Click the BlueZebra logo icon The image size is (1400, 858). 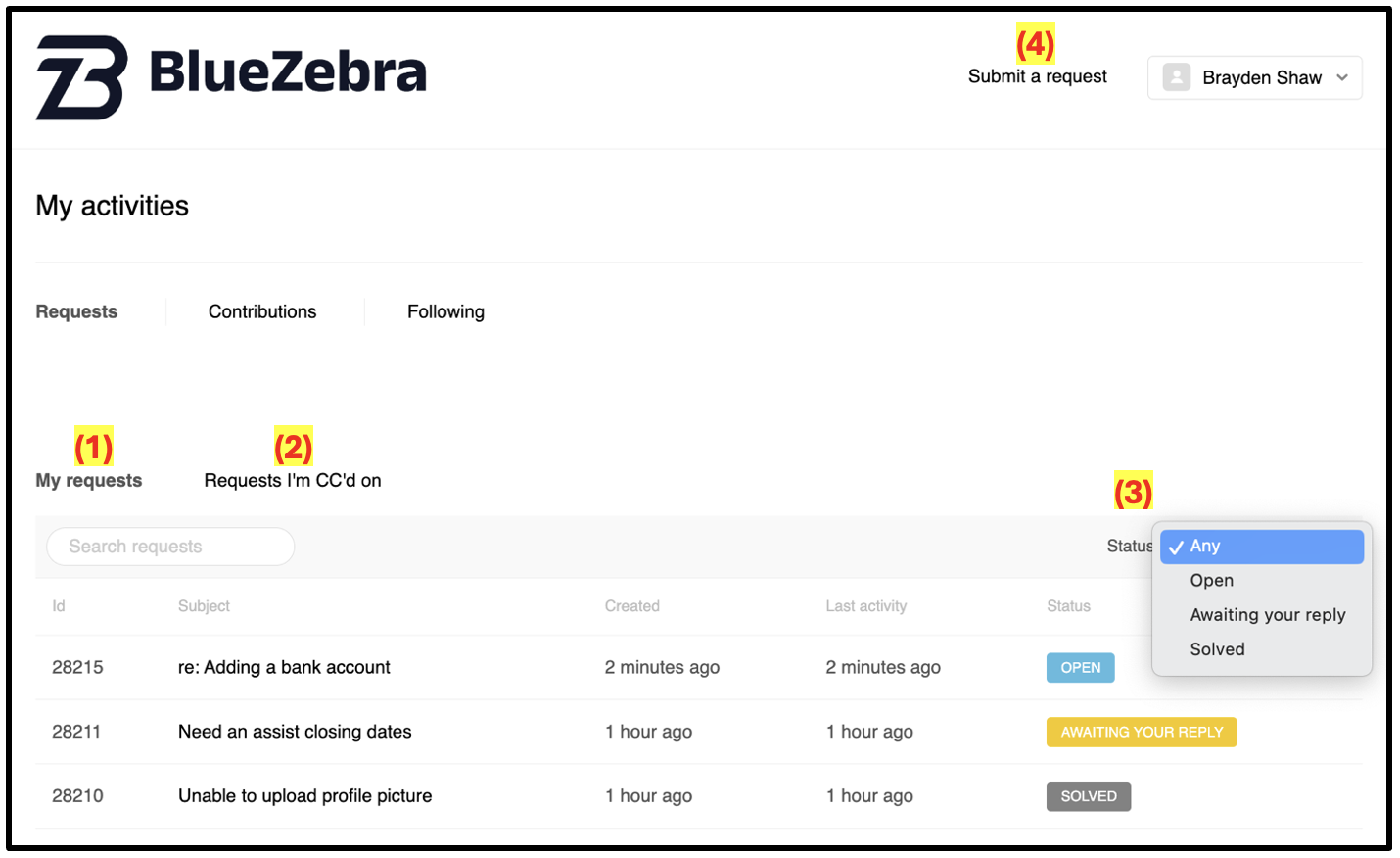point(82,77)
